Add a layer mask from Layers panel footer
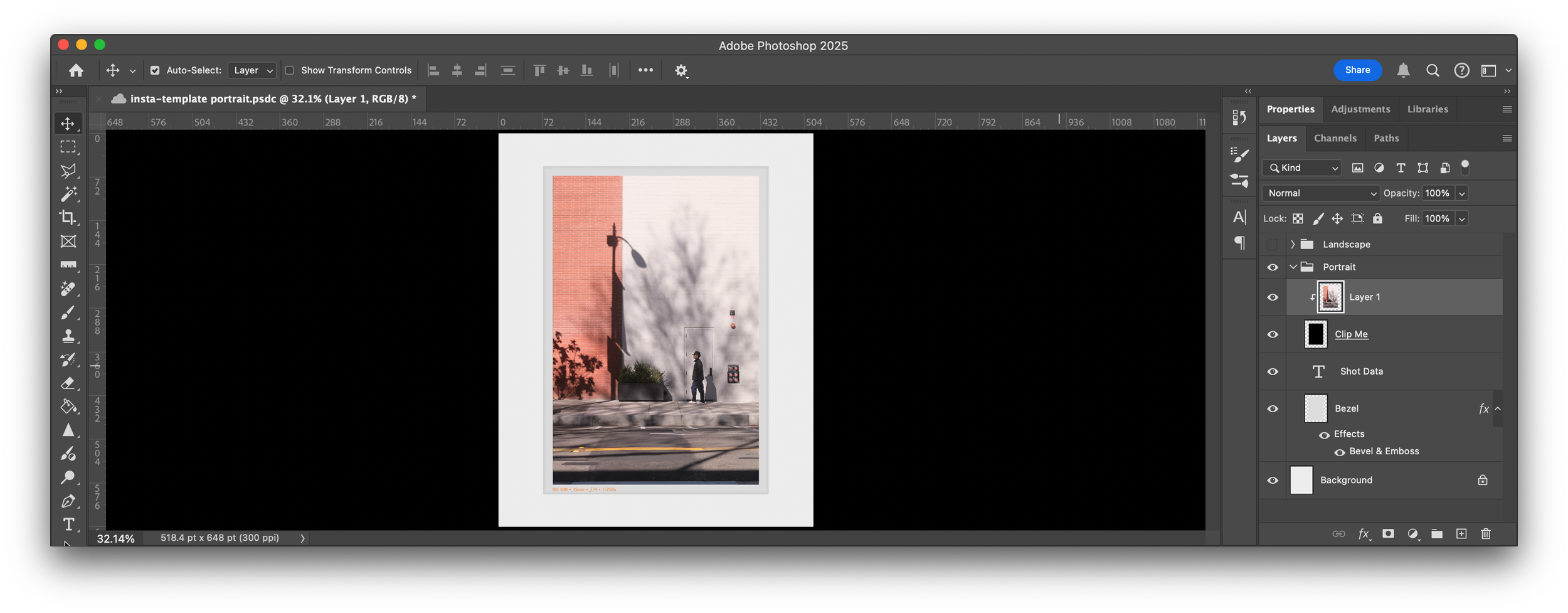The height and width of the screenshot is (613, 1568). (x=1388, y=534)
